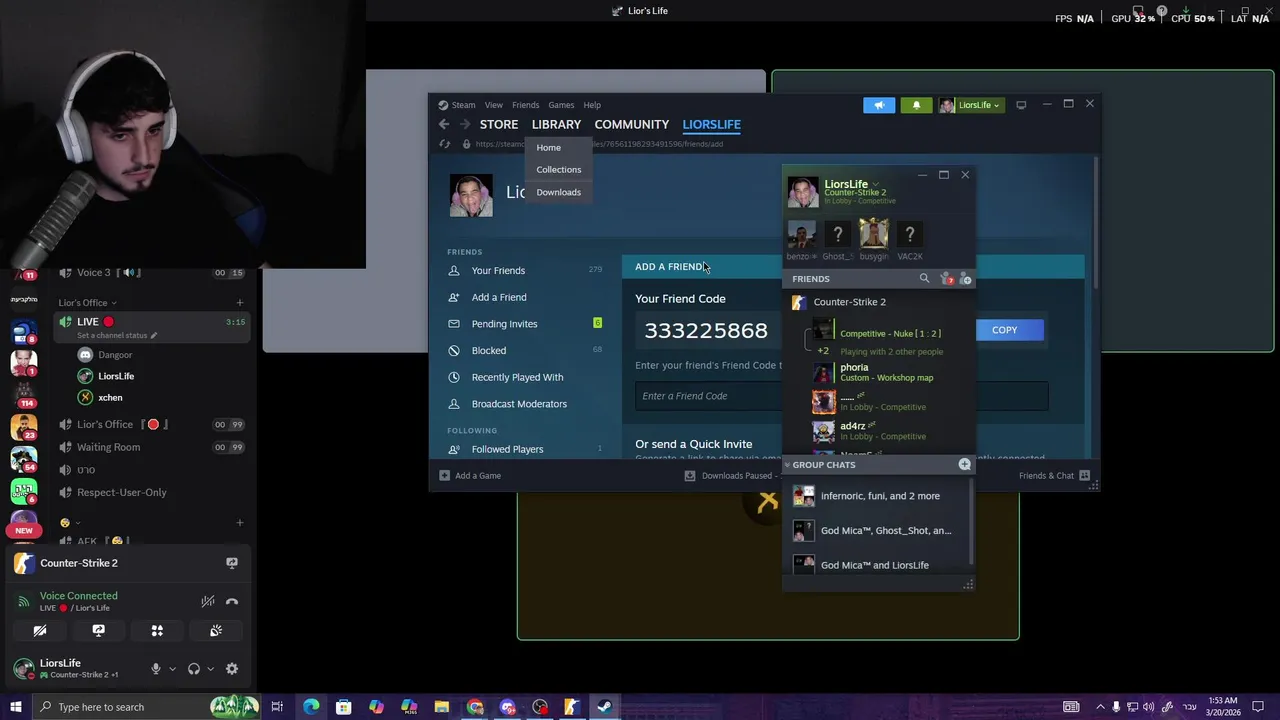
Task: Open the View menu in Steam
Action: point(494,105)
